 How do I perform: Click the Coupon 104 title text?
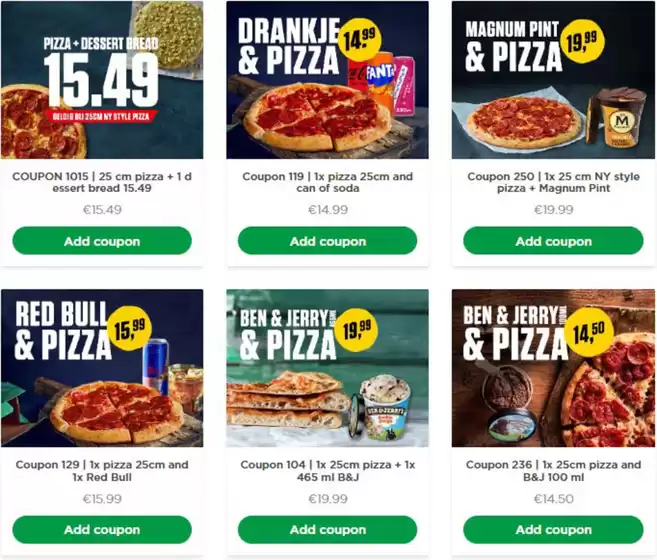(328, 471)
